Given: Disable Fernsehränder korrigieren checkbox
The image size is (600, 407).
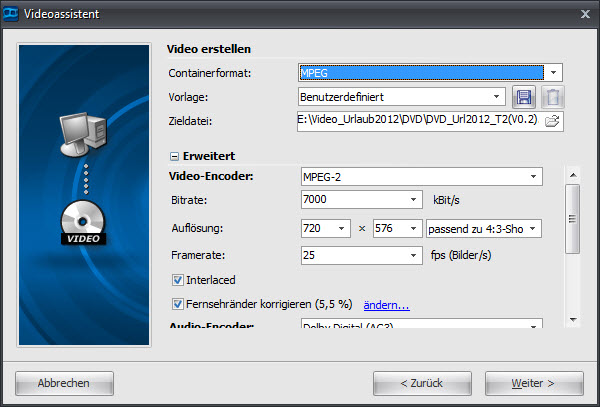Looking at the screenshot, I should click(178, 304).
